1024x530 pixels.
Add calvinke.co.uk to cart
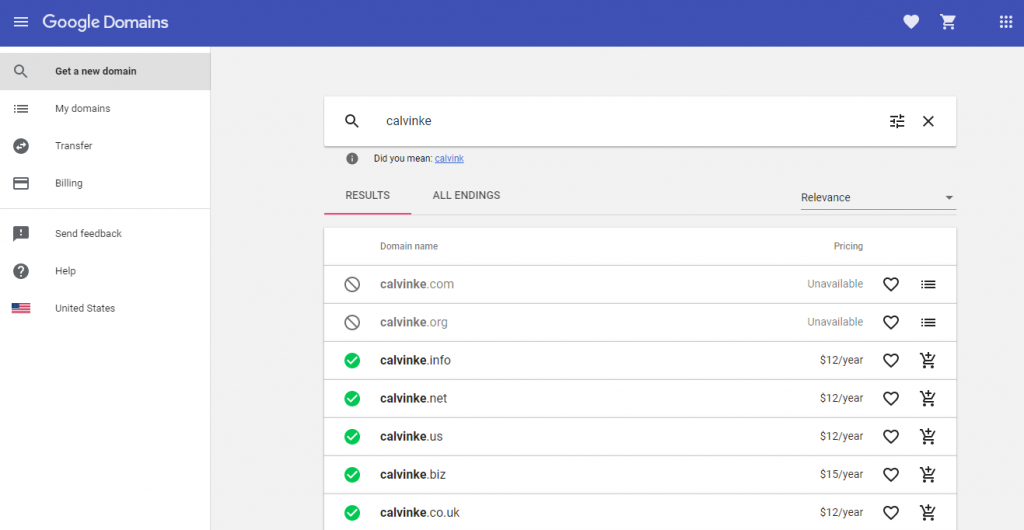tap(928, 512)
